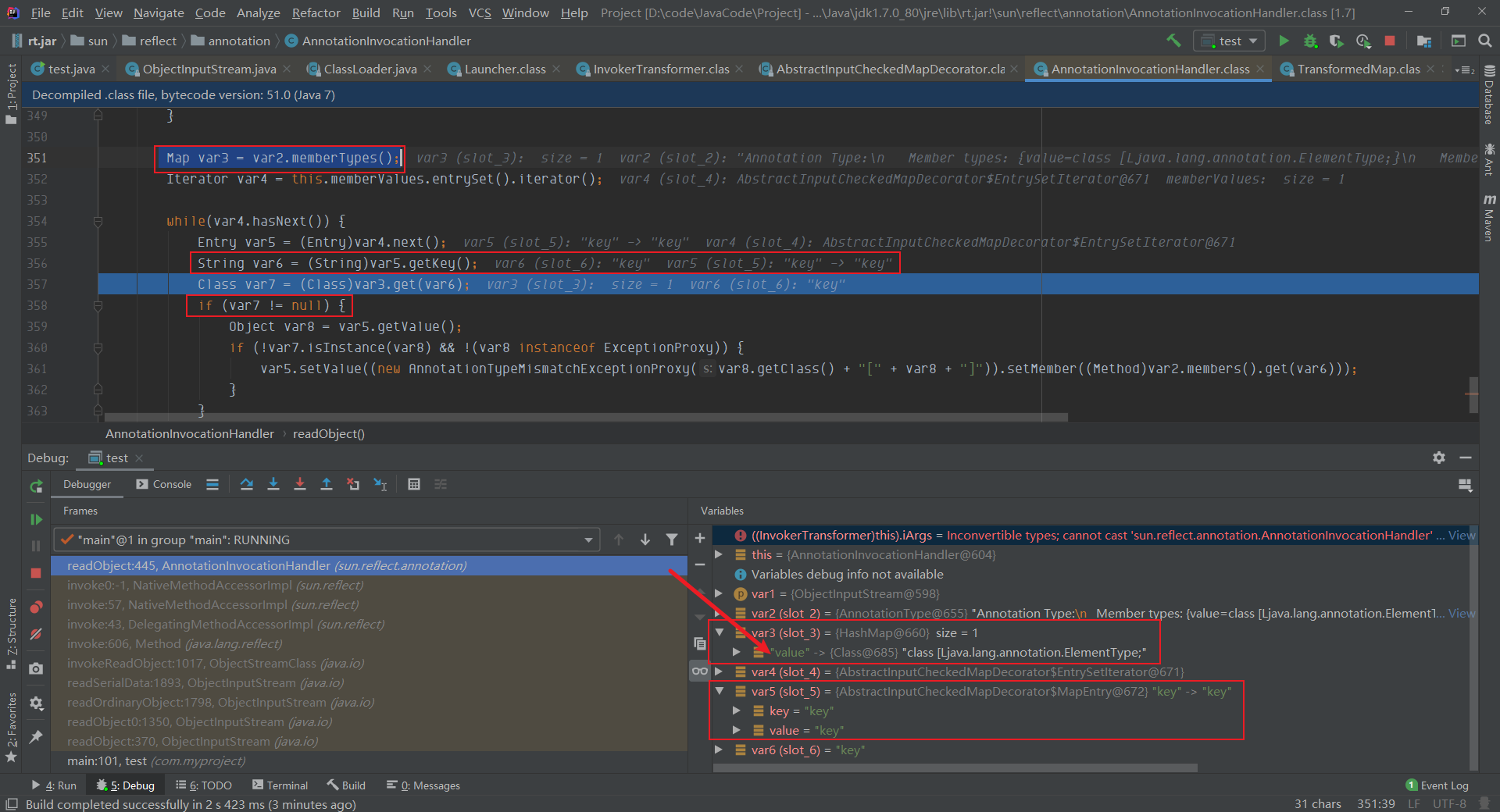Click the readObject() breadcrumb
This screenshot has height=812, width=1500.
(x=329, y=433)
